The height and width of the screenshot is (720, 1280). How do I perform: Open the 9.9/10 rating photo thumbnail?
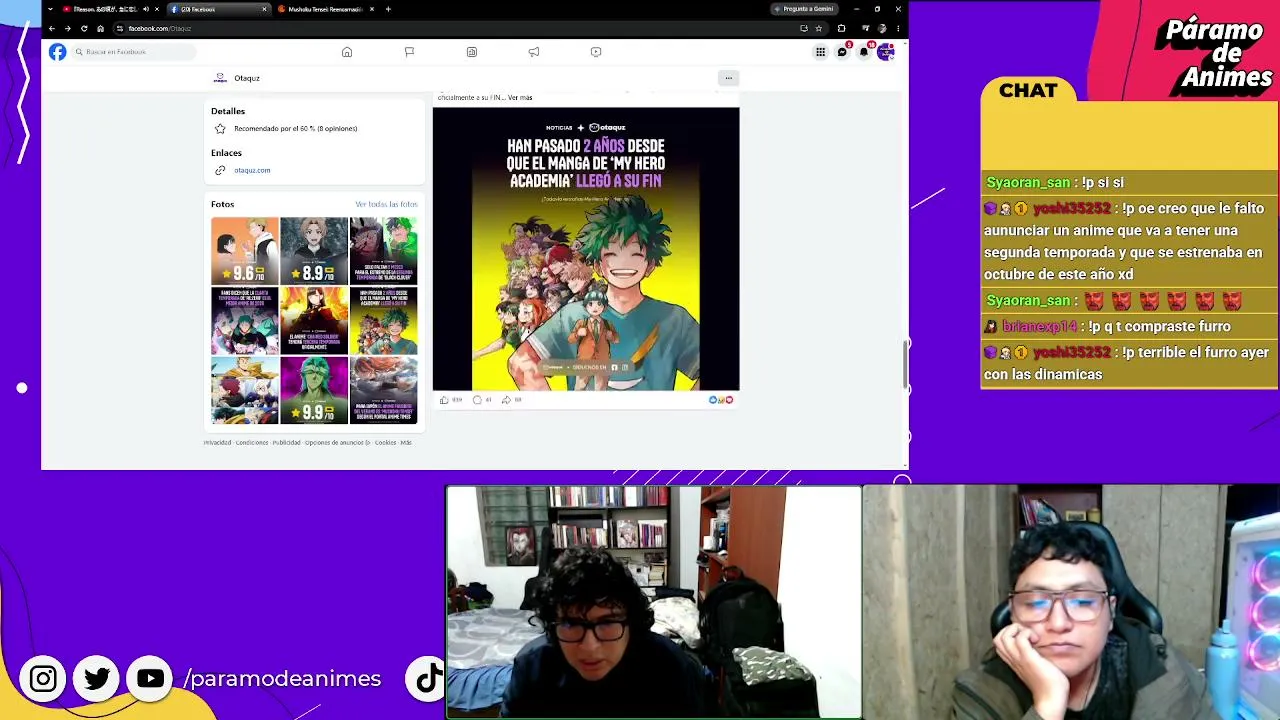314,390
